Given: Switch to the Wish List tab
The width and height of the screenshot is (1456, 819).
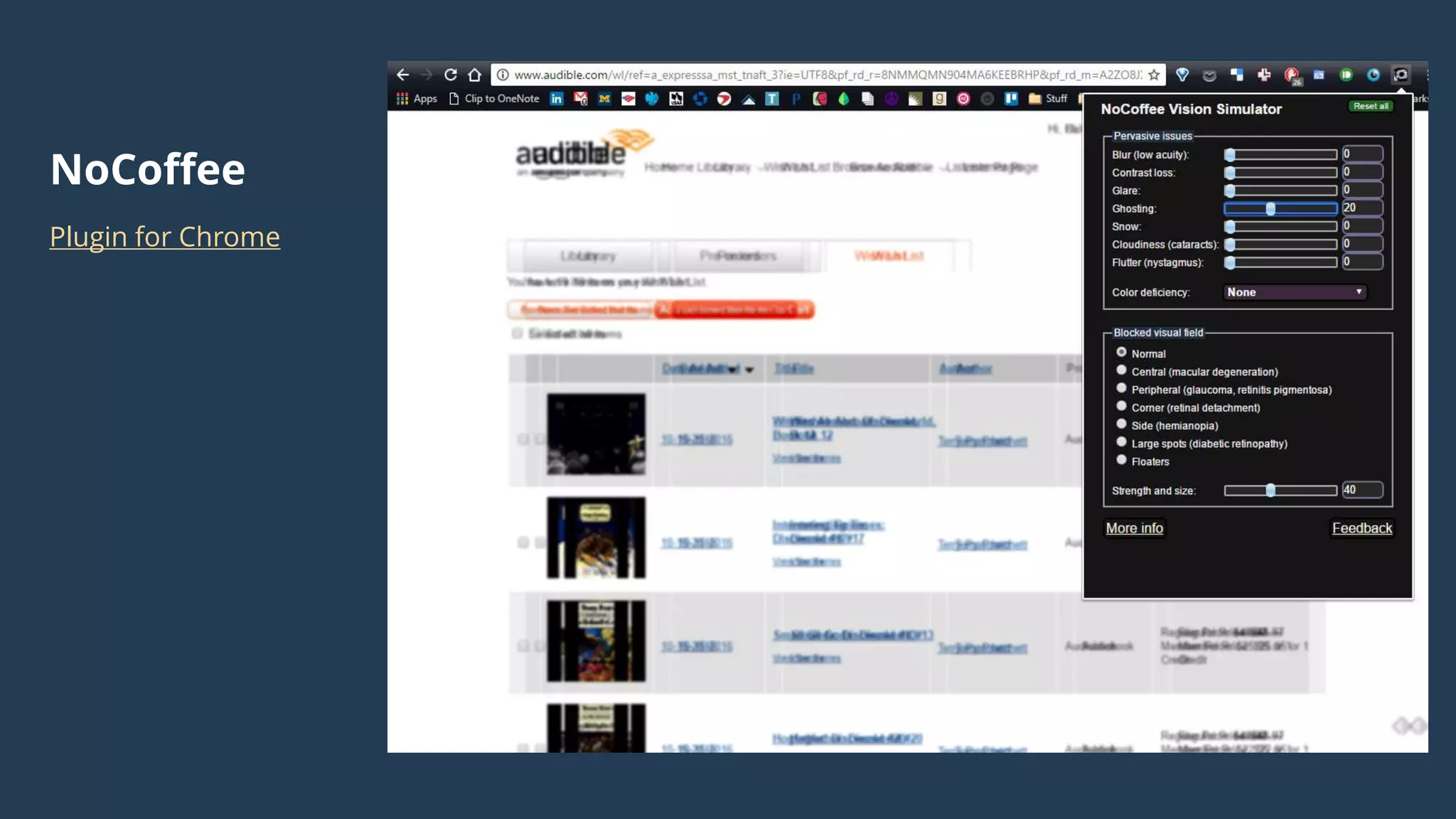Looking at the screenshot, I should pyautogui.click(x=889, y=256).
